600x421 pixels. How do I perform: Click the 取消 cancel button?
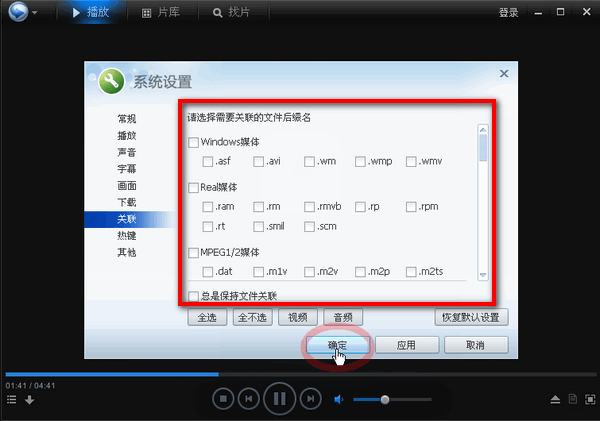coord(476,345)
